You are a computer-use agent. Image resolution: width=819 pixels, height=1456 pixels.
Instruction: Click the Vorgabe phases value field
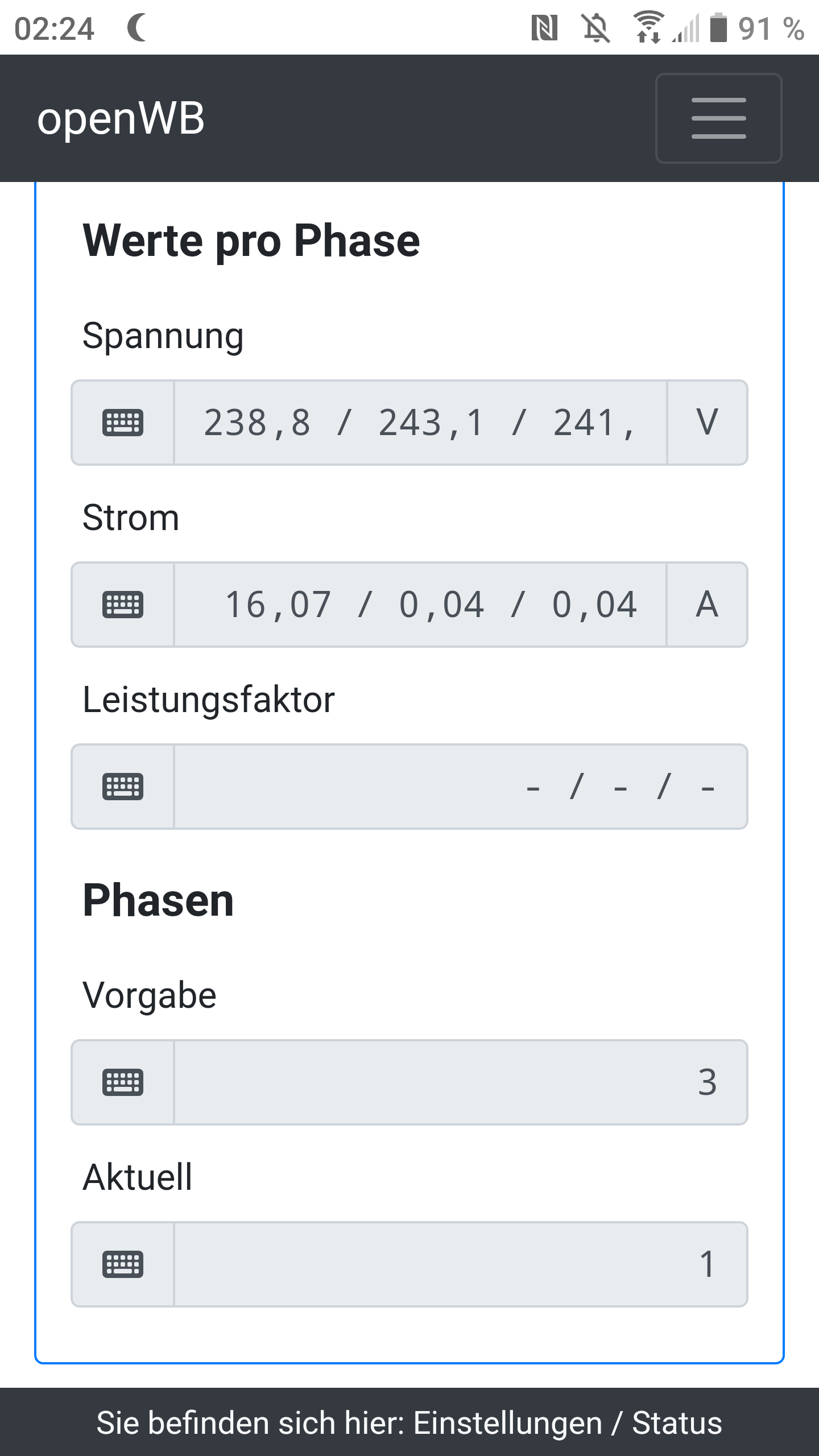460,1082
